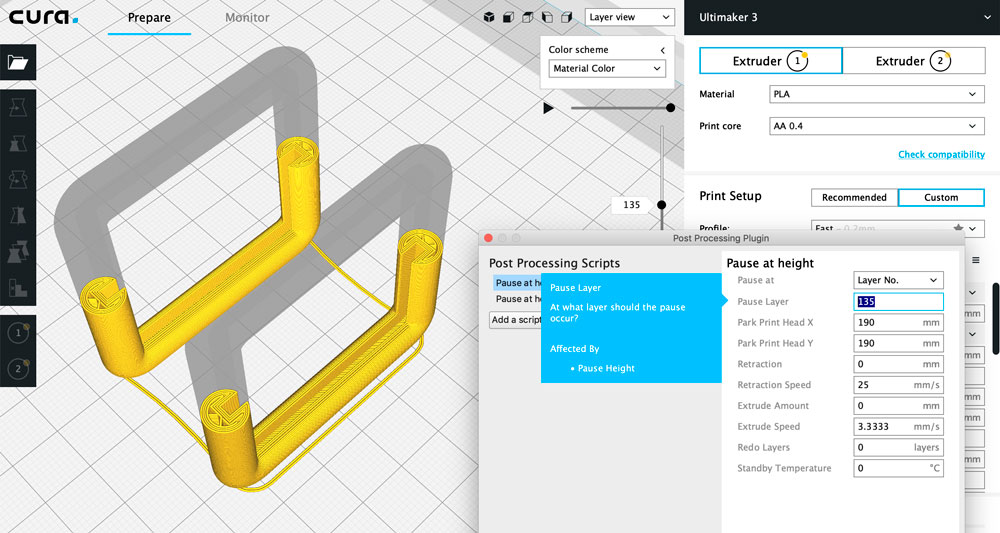Open the Pause at Layer No. dropdown
Screen dimensions: 1000x533
[x=898, y=280]
